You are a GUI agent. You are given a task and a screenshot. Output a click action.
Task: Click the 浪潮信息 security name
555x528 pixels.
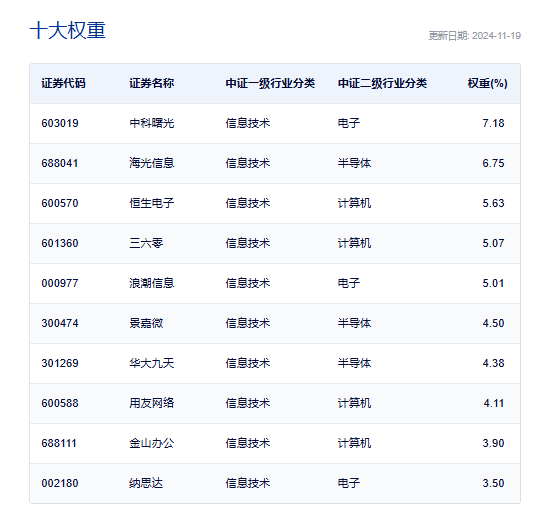pos(151,283)
